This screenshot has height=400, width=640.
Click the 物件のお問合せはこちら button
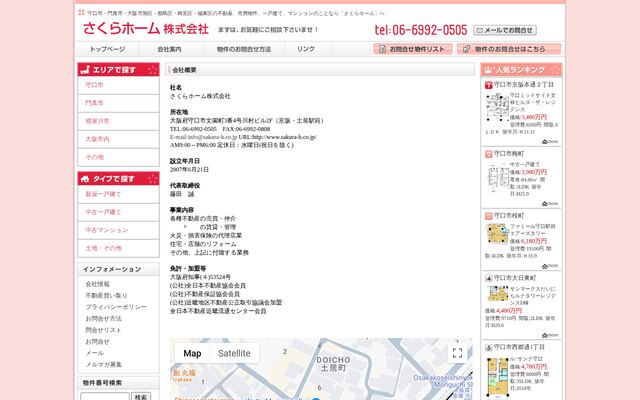pyautogui.click(x=509, y=49)
